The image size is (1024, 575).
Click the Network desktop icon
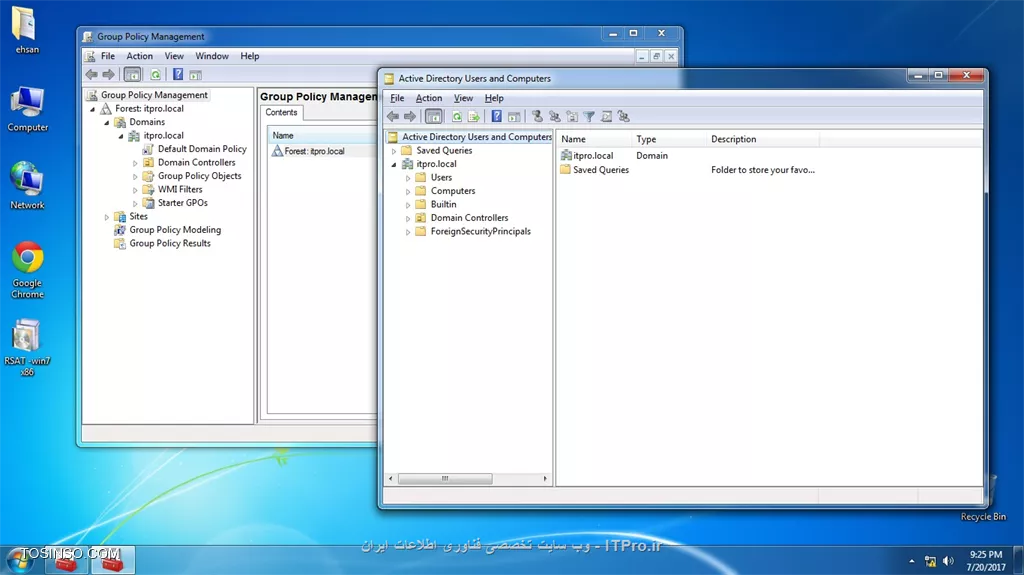pos(27,186)
